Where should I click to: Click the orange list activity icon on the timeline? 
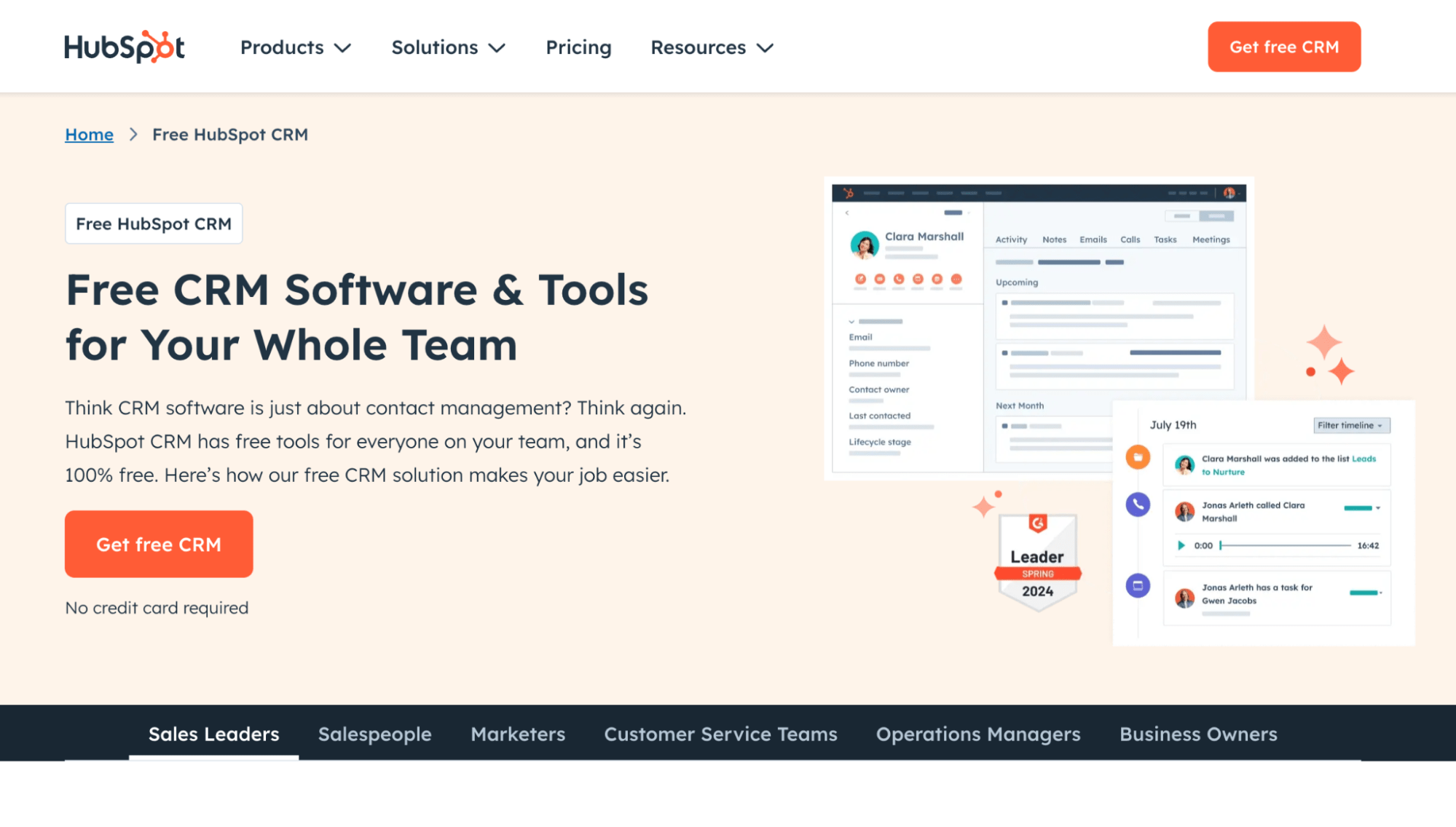pyautogui.click(x=1138, y=456)
